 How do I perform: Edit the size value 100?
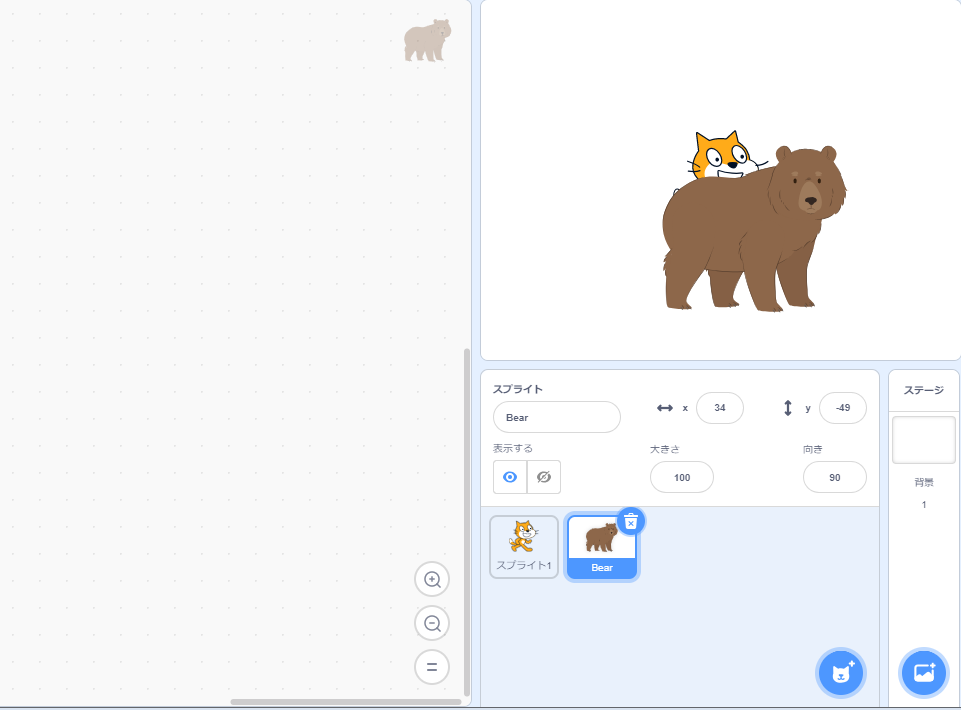(682, 477)
